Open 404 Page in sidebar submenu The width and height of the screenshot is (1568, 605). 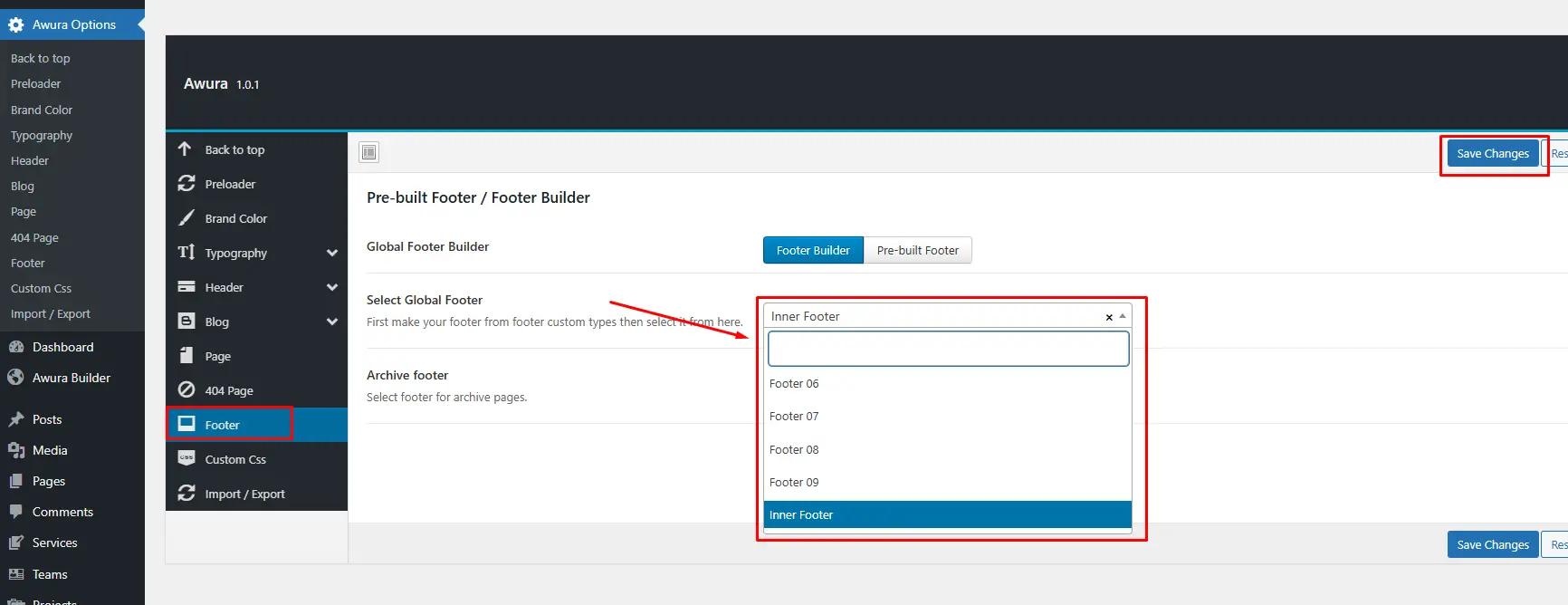(x=34, y=237)
